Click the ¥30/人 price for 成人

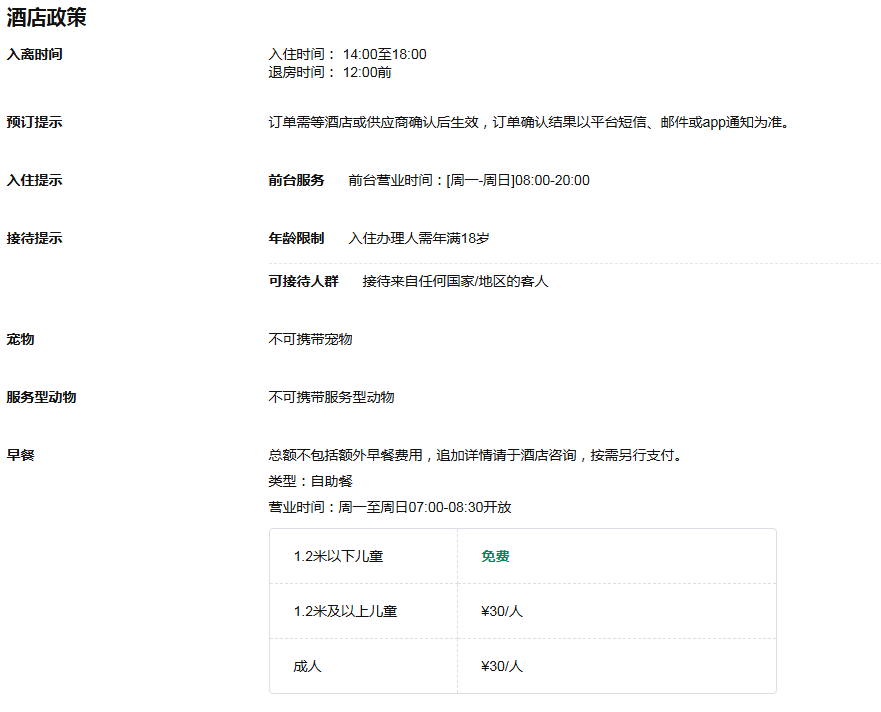[502, 665]
